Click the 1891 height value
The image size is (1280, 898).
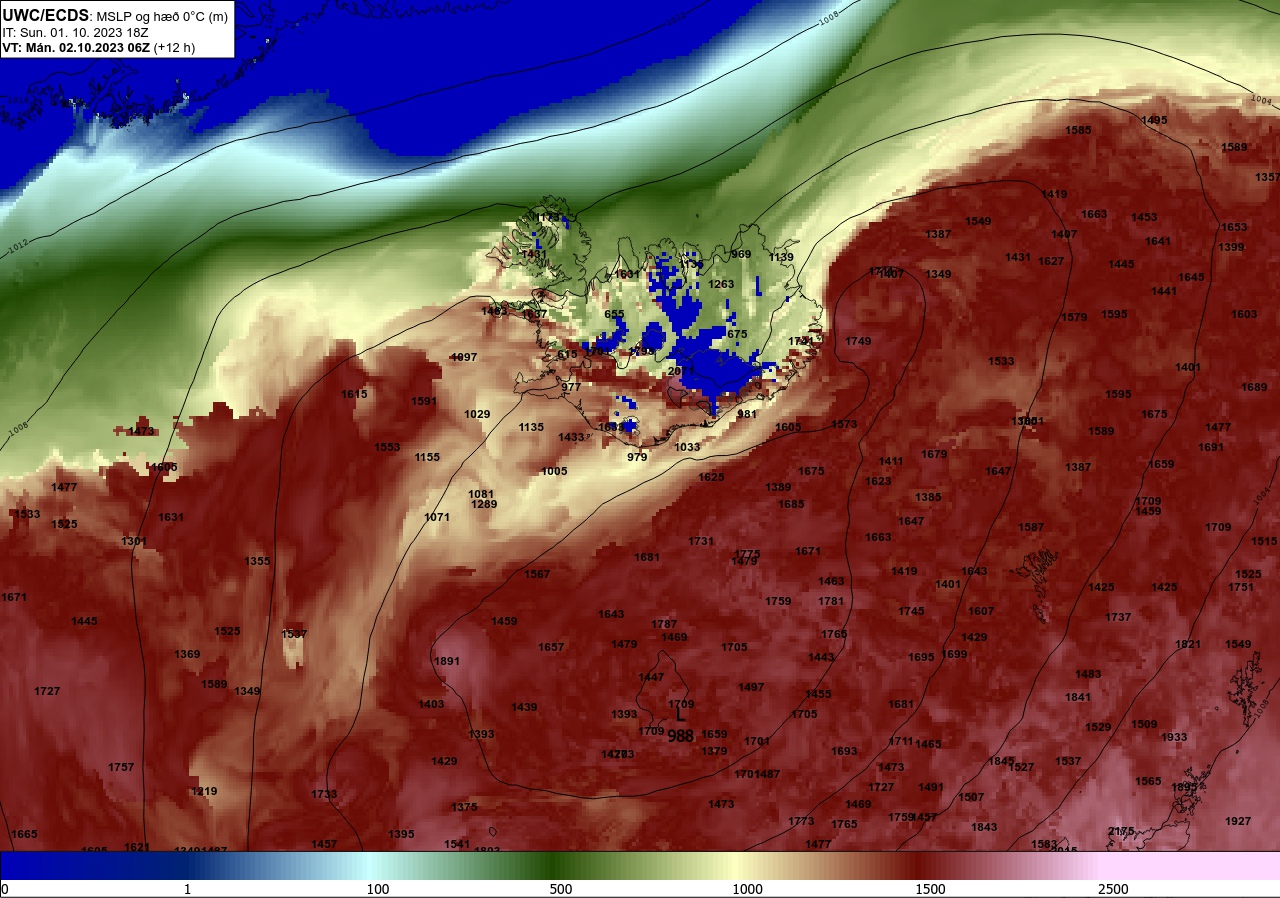click(x=447, y=661)
